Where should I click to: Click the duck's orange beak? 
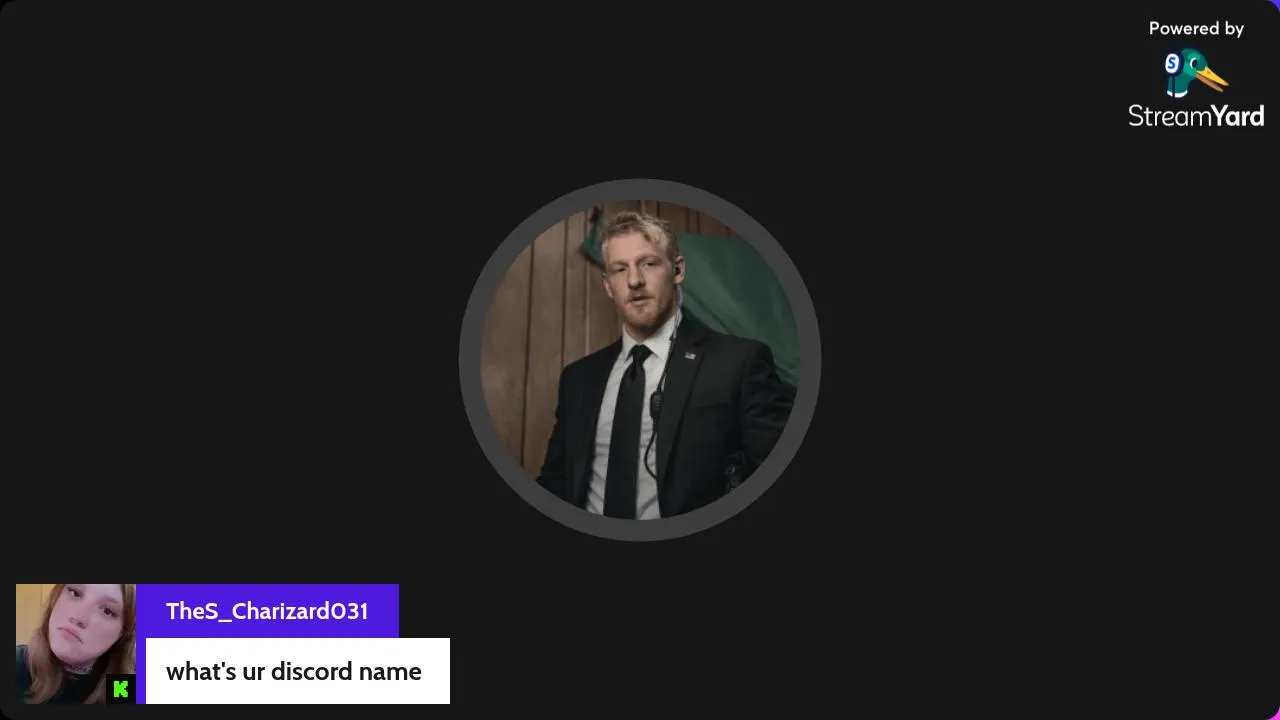tap(1212, 76)
